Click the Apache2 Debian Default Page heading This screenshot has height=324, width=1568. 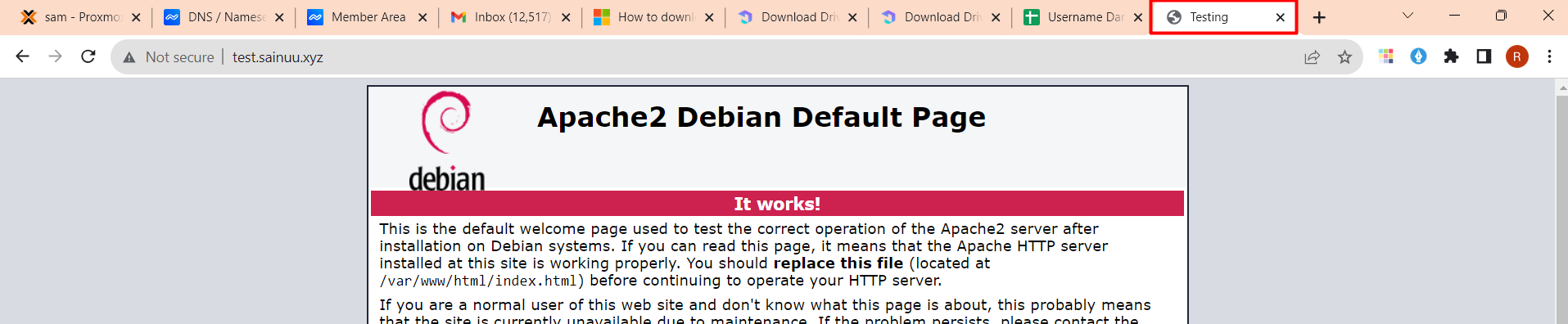761,117
